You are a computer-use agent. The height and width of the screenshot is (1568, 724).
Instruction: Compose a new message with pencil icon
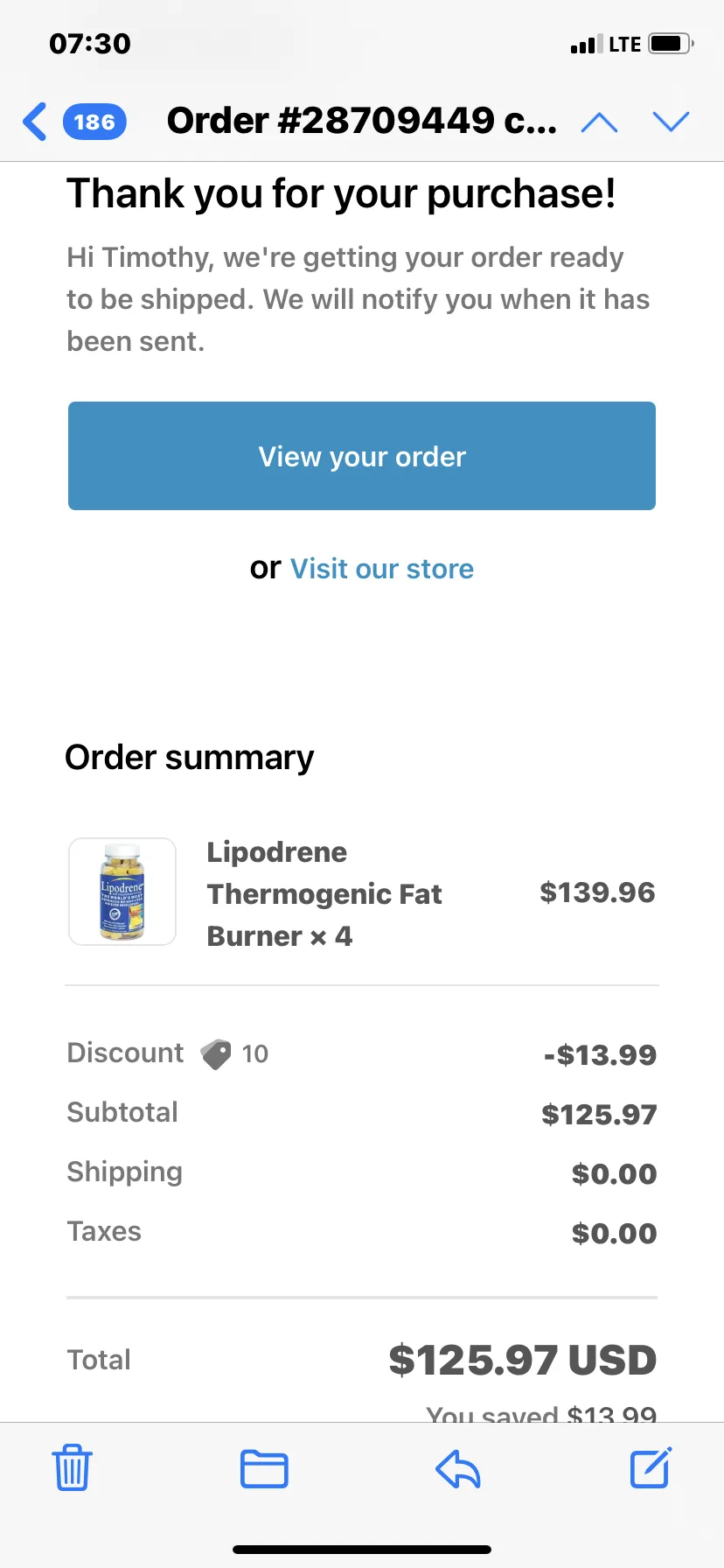651,1467
